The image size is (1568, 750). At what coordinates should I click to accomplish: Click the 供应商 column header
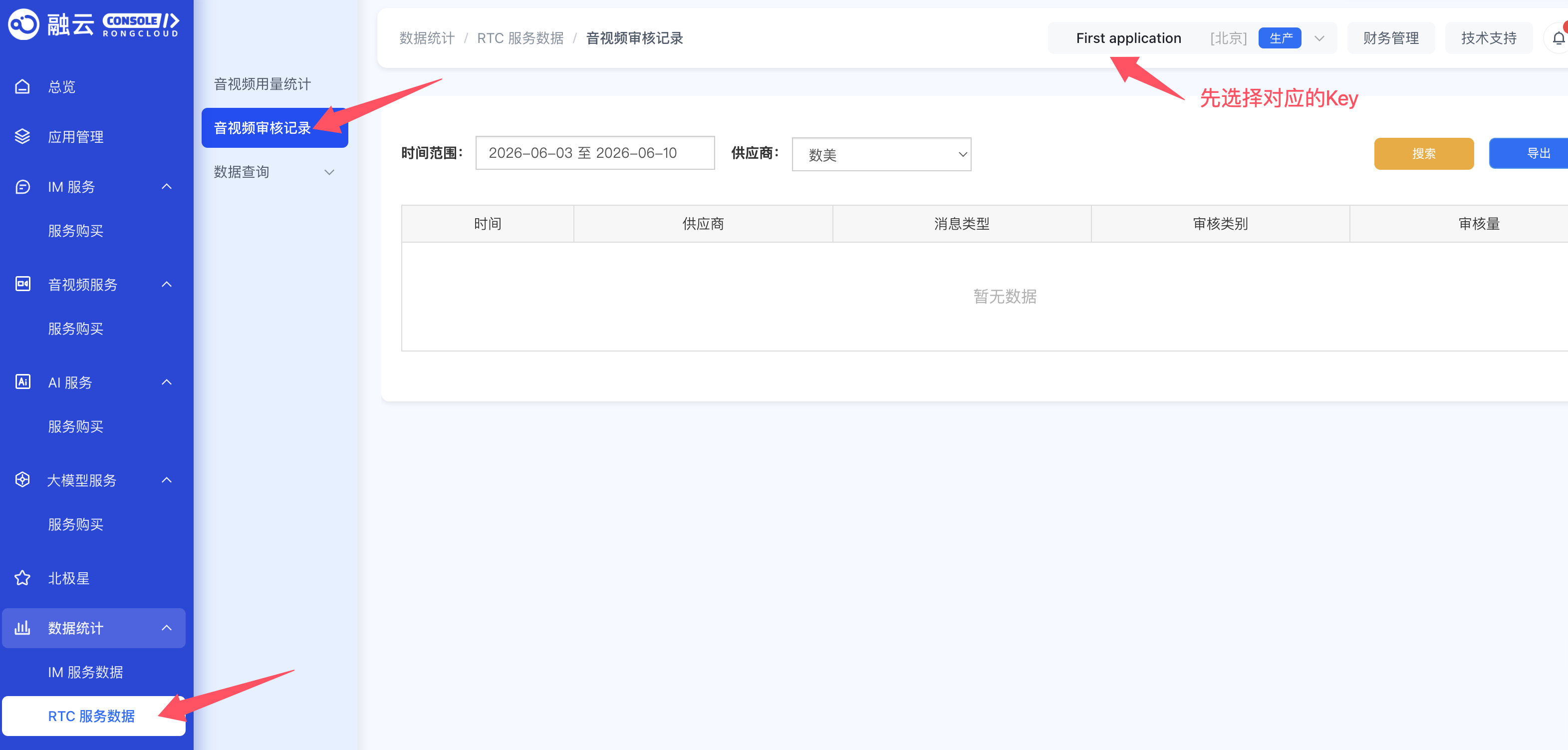[x=703, y=224]
